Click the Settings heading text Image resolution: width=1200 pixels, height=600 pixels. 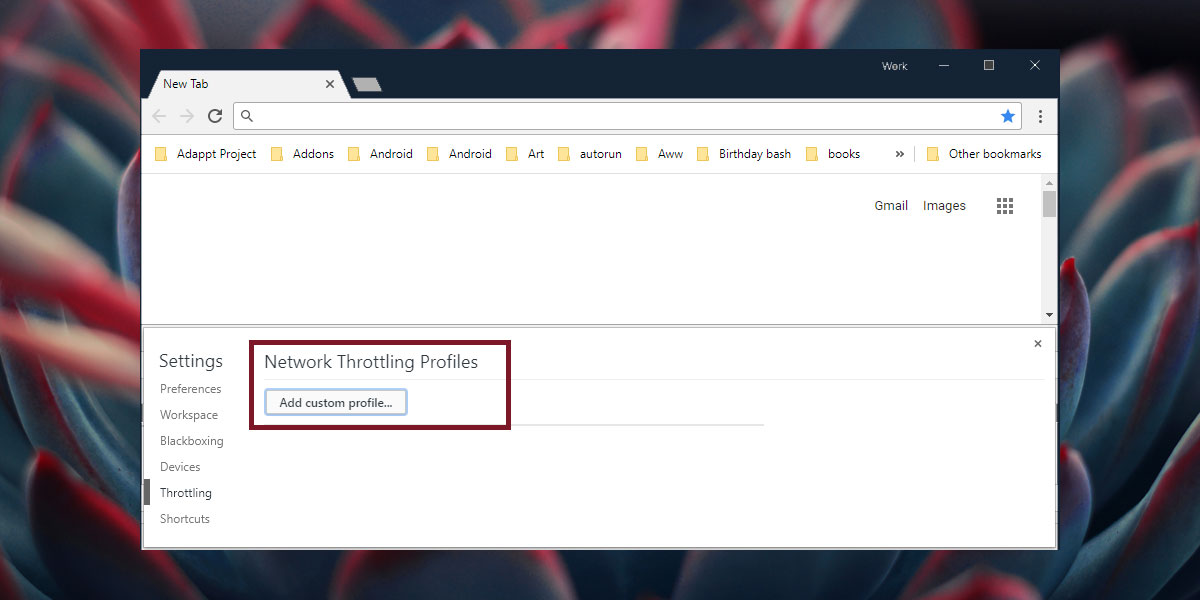pos(191,361)
